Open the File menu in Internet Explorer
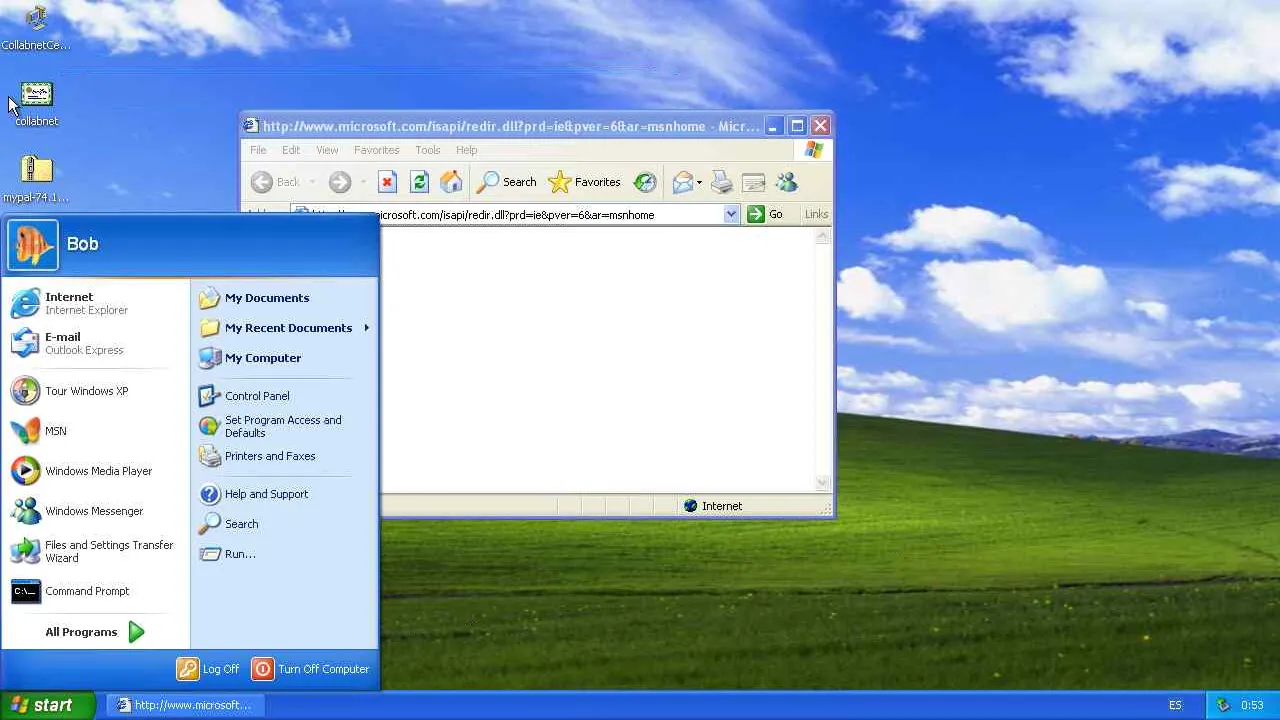Screen dimensions: 1280x720 click(258, 150)
